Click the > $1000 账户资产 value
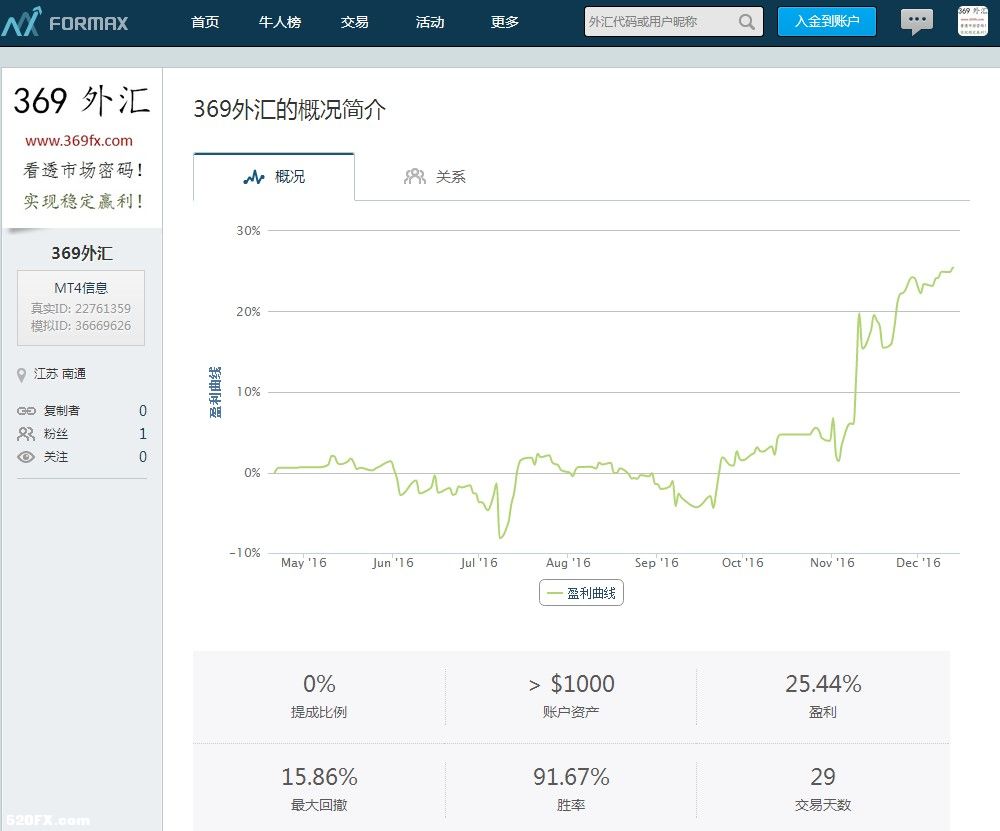 click(571, 684)
